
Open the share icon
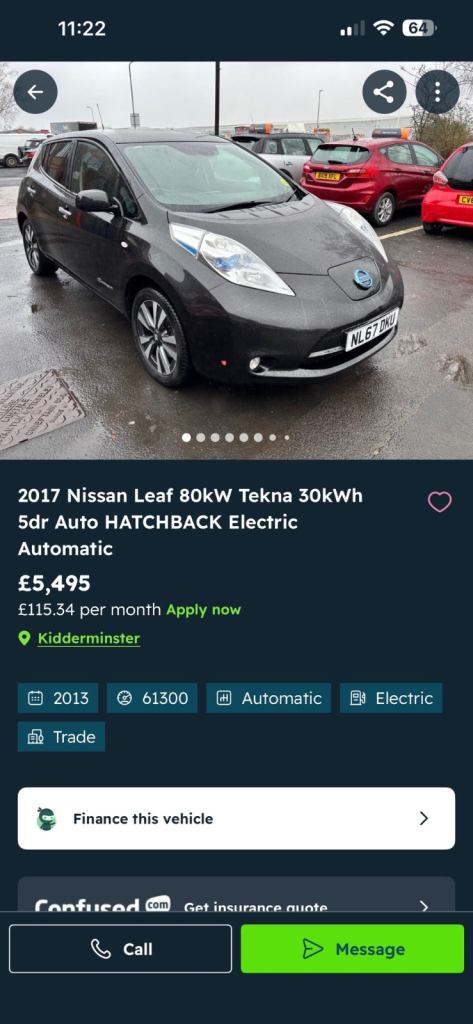384,92
